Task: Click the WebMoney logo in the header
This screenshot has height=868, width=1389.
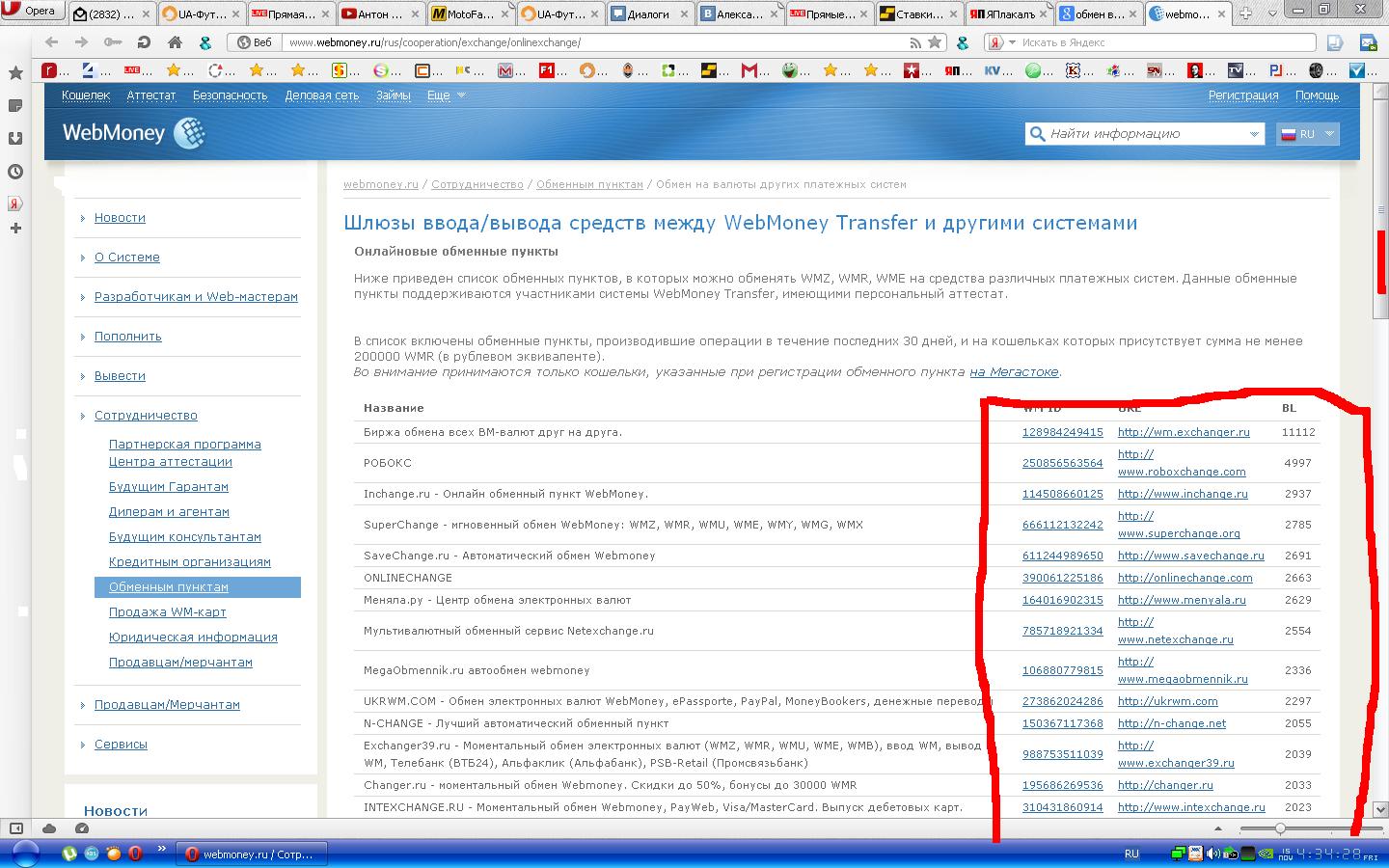Action: point(134,133)
